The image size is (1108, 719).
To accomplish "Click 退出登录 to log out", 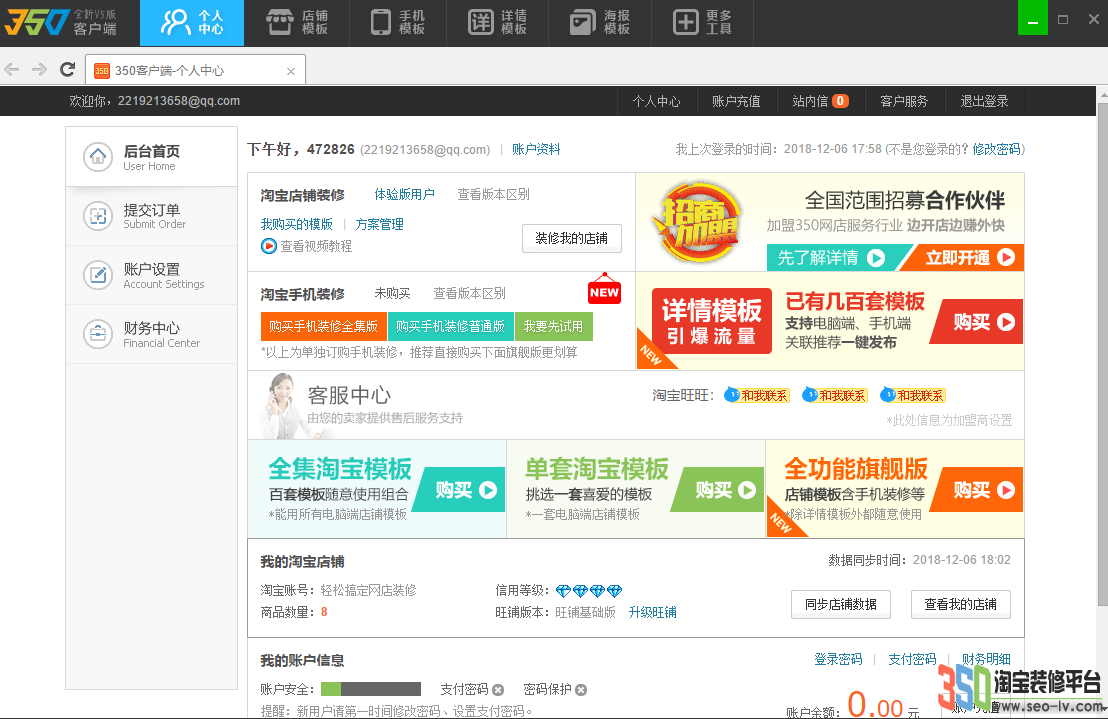I will click(x=984, y=101).
